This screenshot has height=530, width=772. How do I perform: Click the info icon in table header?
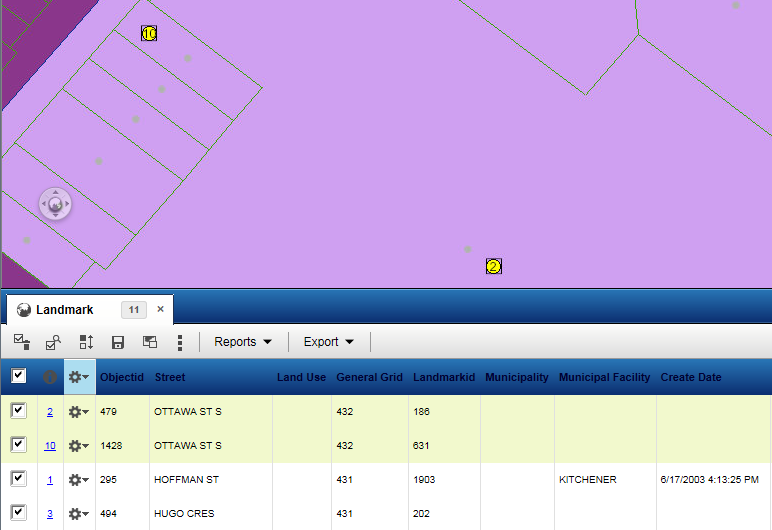coord(49,377)
